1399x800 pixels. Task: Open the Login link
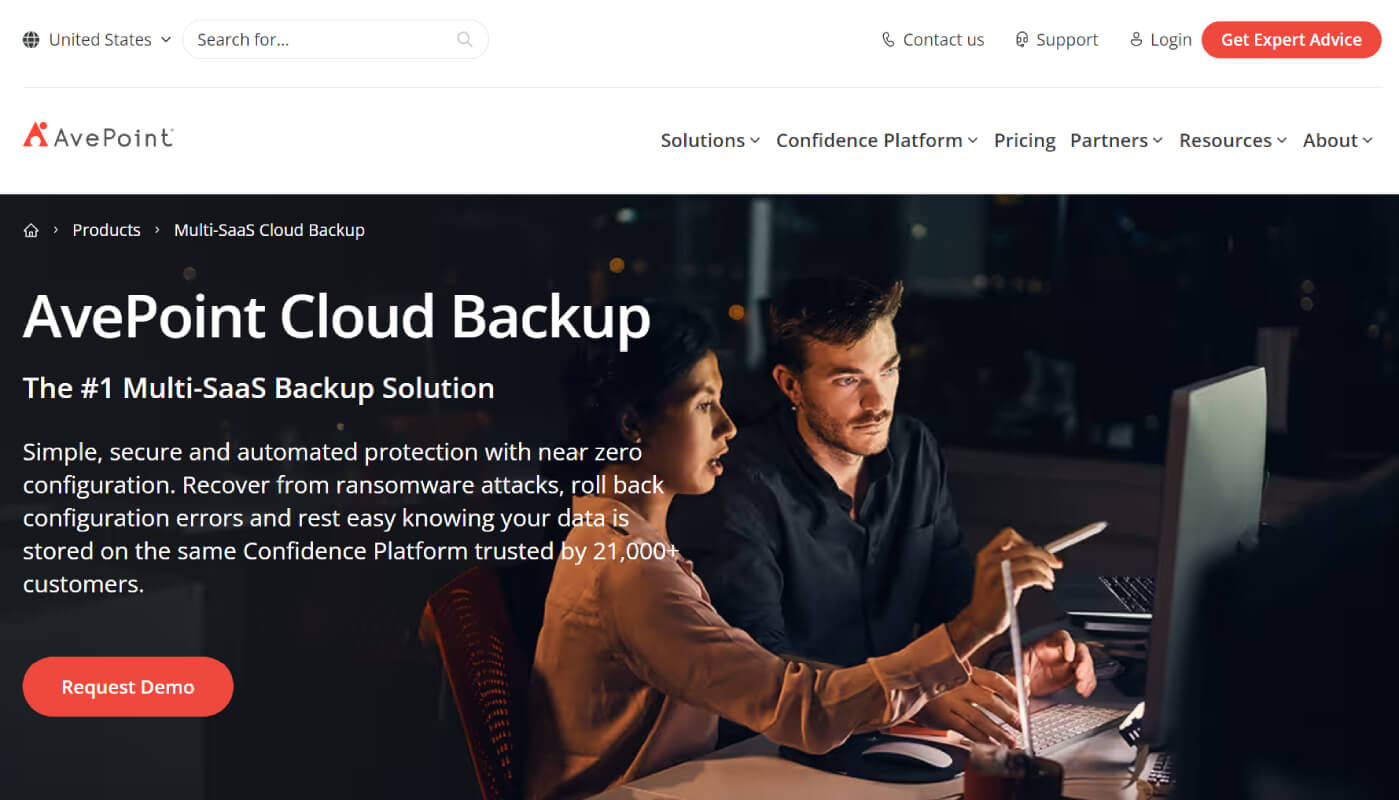pyautogui.click(x=1161, y=40)
